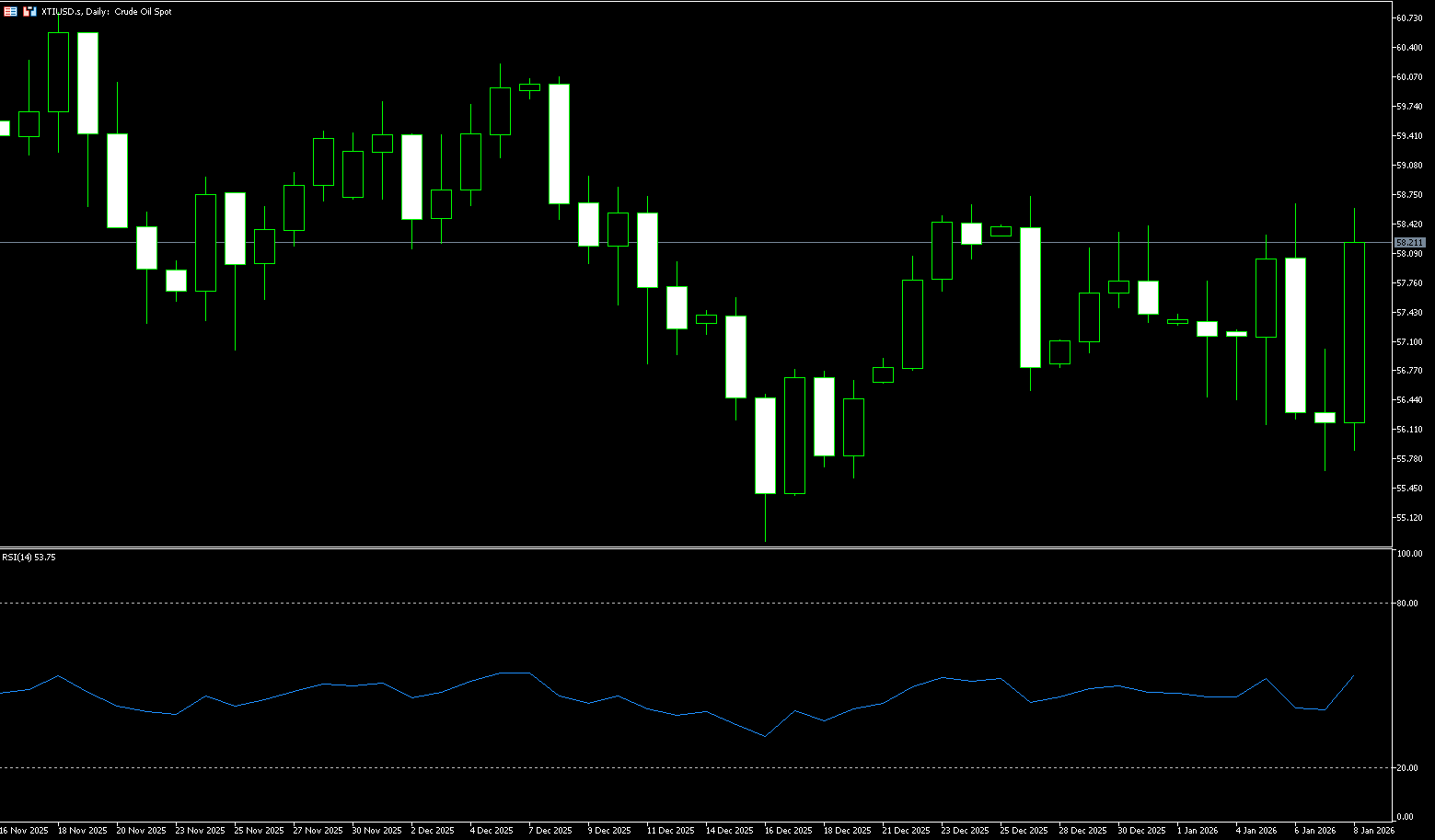Click the XTIUSD.s Daily chart title
Viewport: 1435px width, 840px height.
coord(107,12)
